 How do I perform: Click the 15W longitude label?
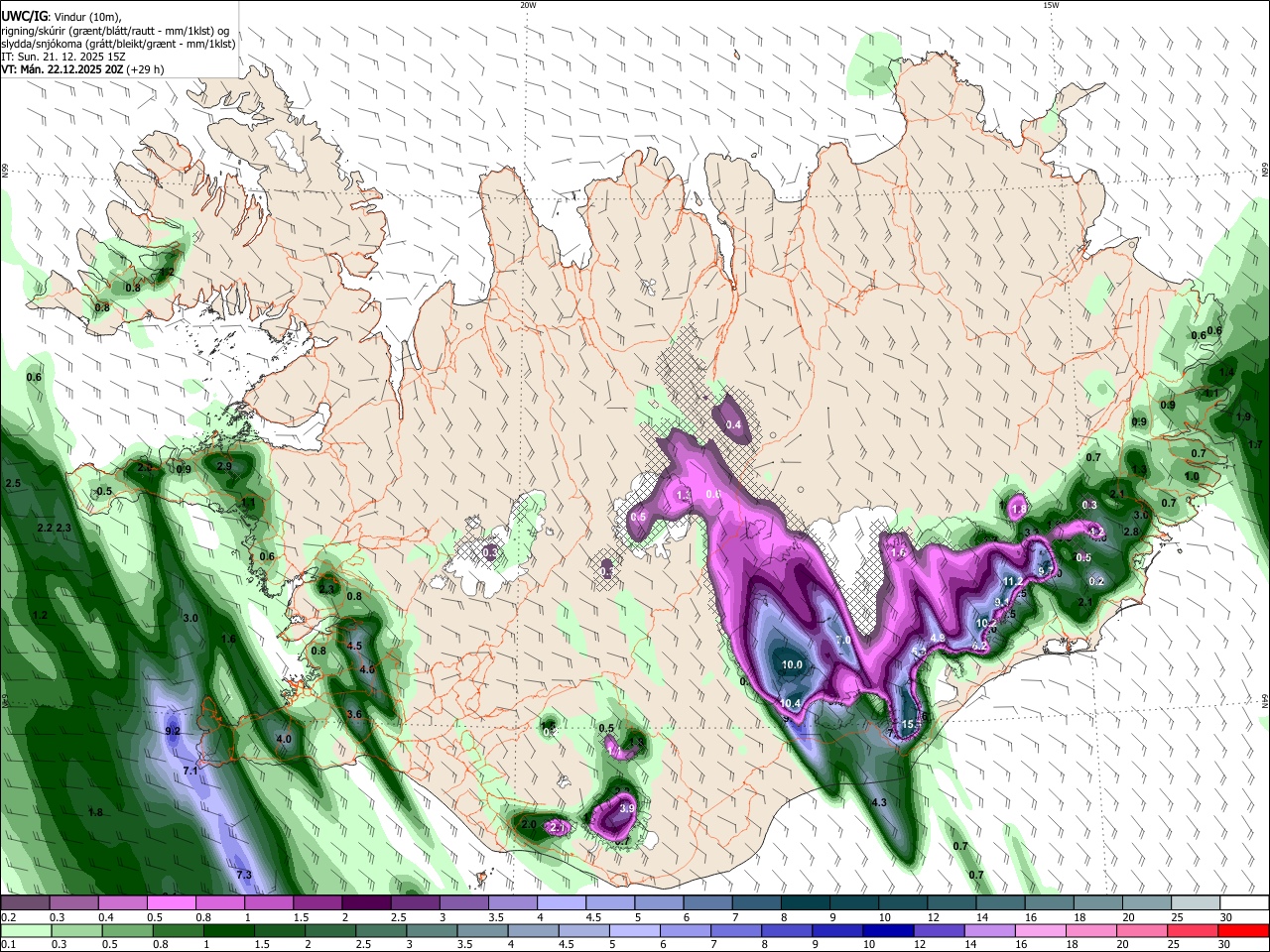click(x=1051, y=5)
